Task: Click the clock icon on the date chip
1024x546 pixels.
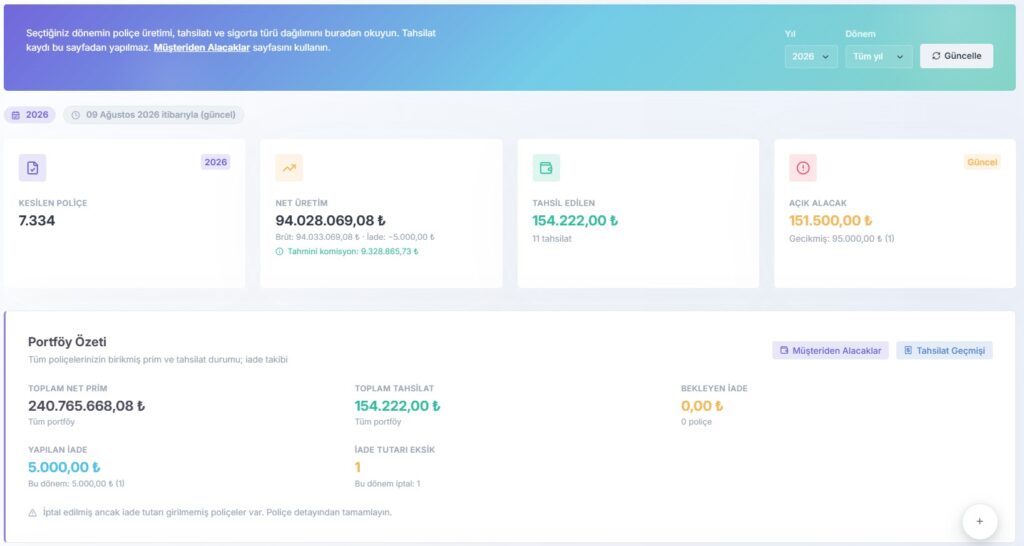Action: coord(76,115)
